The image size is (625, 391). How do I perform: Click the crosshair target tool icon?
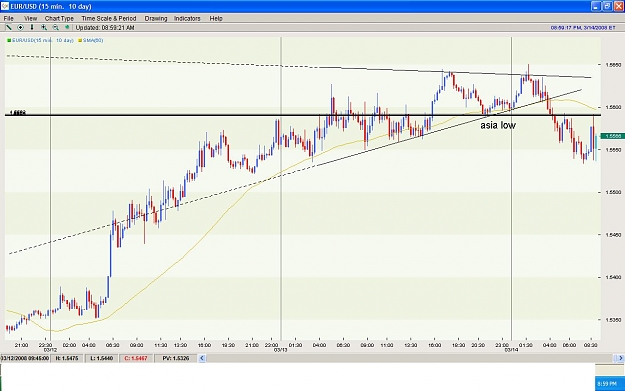click(20, 28)
